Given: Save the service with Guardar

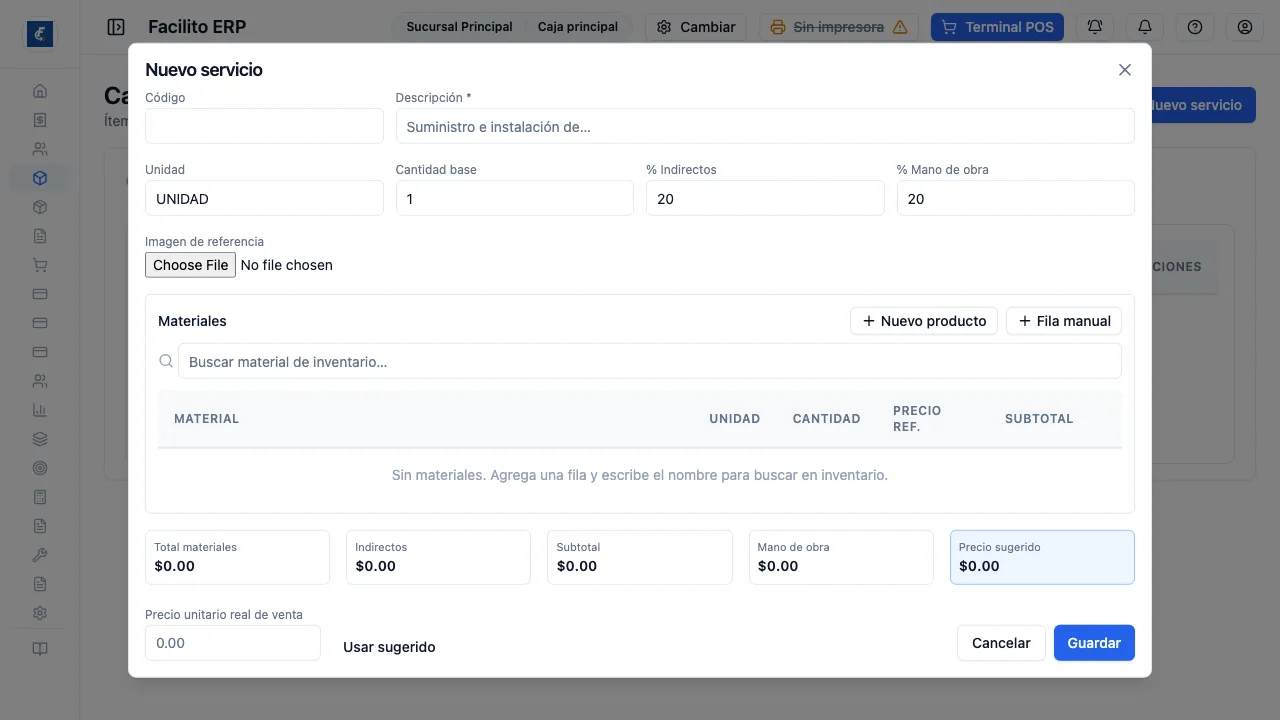Looking at the screenshot, I should point(1094,643).
